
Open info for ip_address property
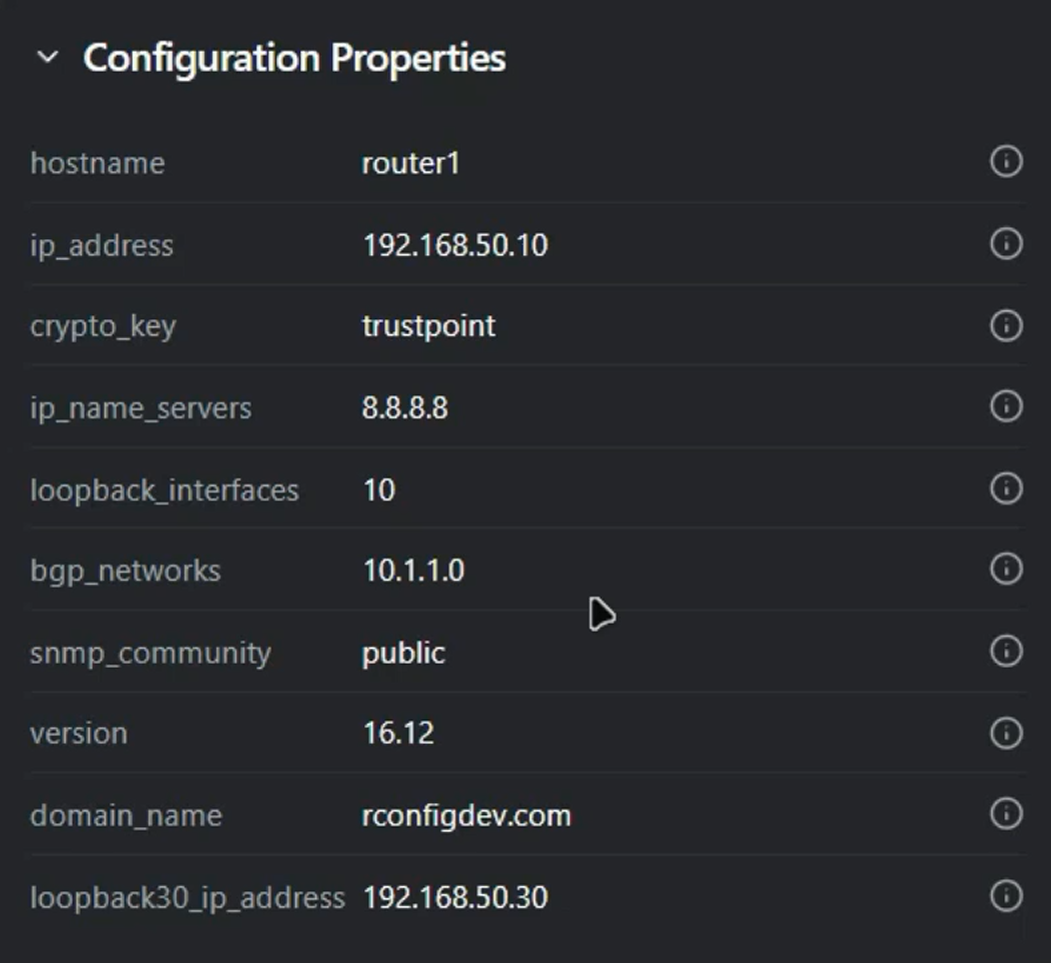1005,244
